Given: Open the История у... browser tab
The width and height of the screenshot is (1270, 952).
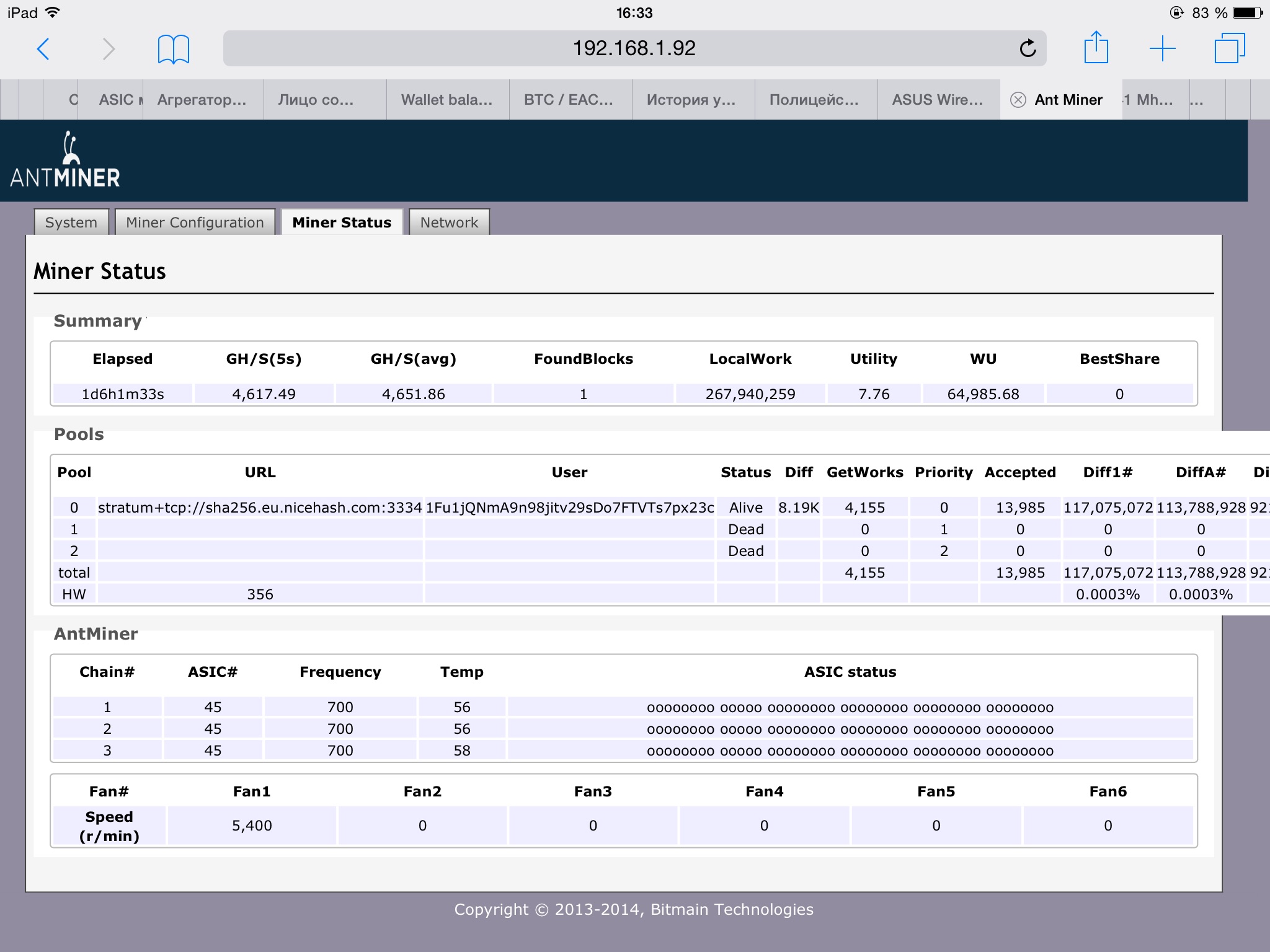Looking at the screenshot, I should click(691, 100).
